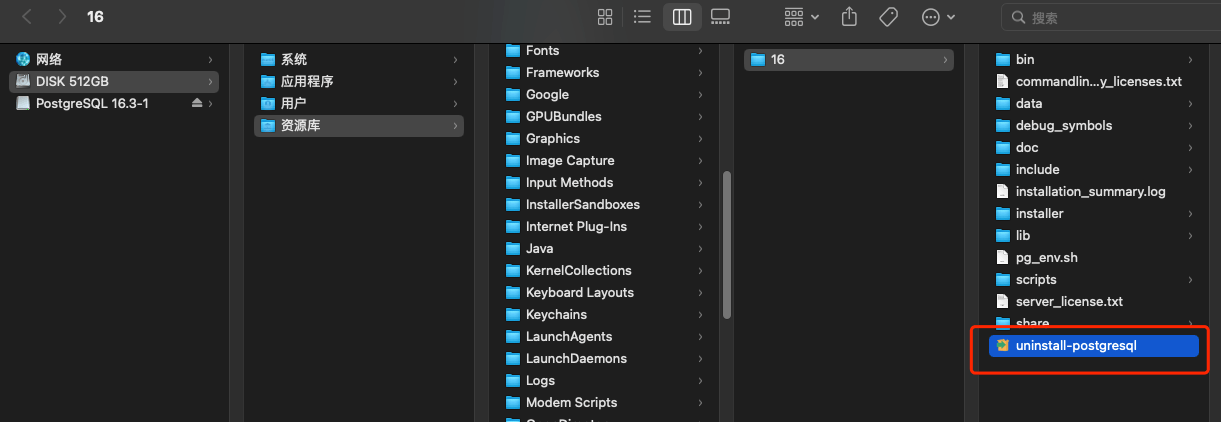The image size is (1221, 422).
Task: Expand the DISK 512GB sidebar chevron
Action: [x=210, y=82]
